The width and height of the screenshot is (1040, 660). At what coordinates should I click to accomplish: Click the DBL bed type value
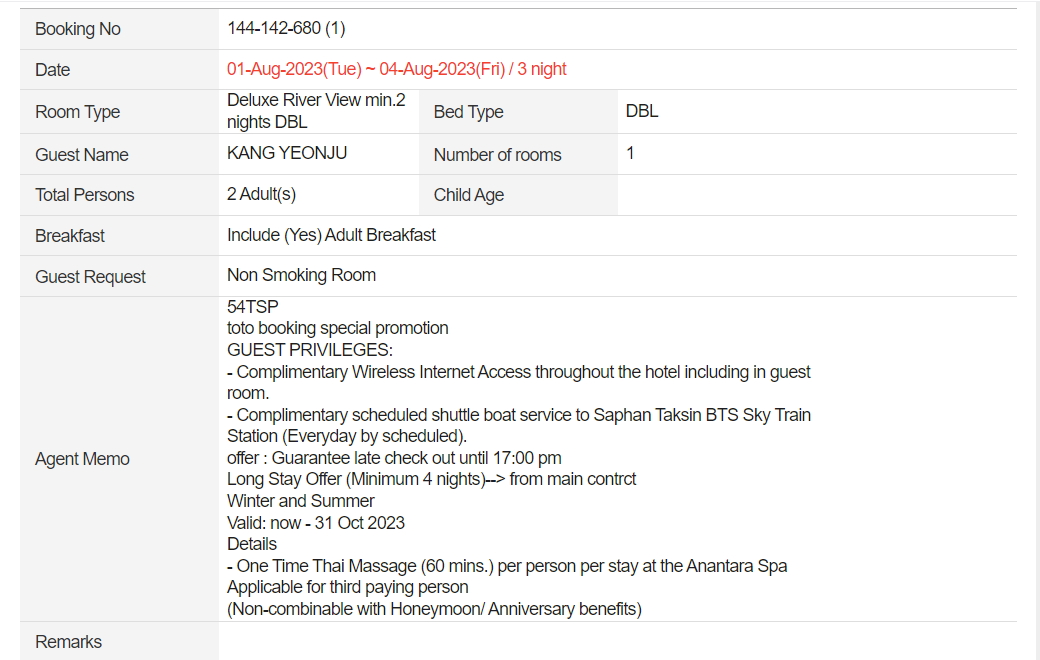pos(641,111)
